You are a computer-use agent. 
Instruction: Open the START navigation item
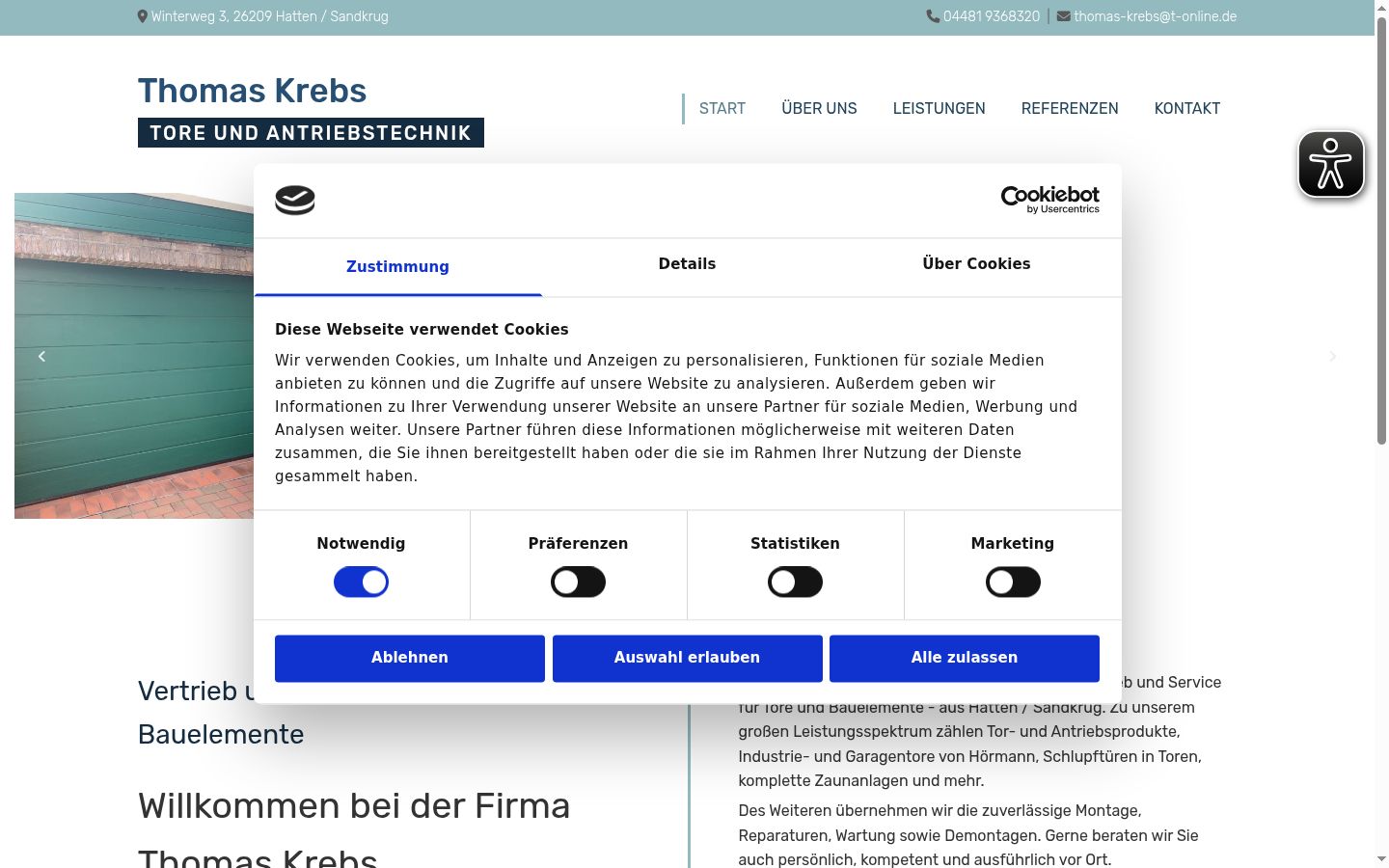722,108
